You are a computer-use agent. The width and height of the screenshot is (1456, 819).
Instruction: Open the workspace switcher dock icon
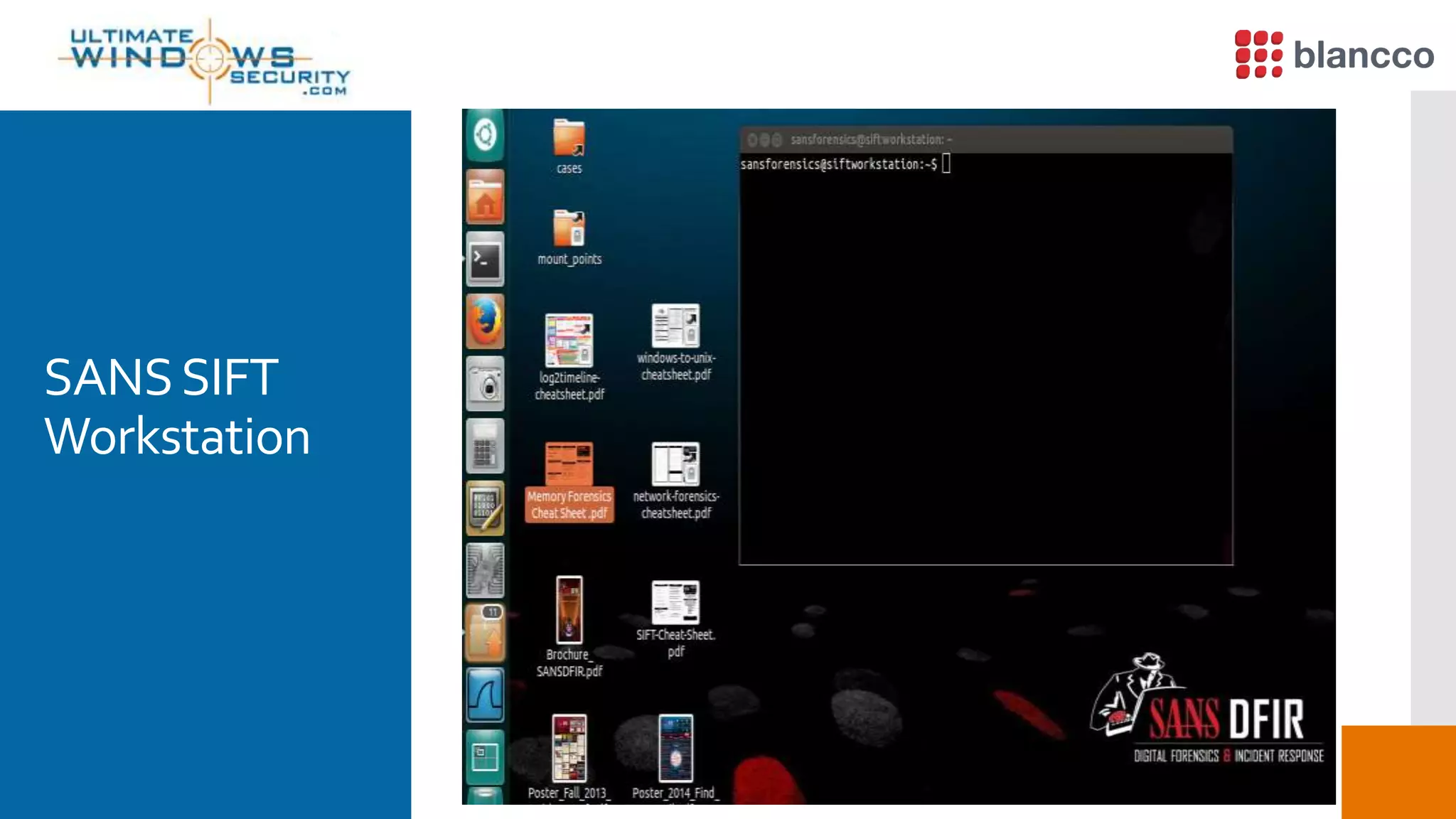485,756
